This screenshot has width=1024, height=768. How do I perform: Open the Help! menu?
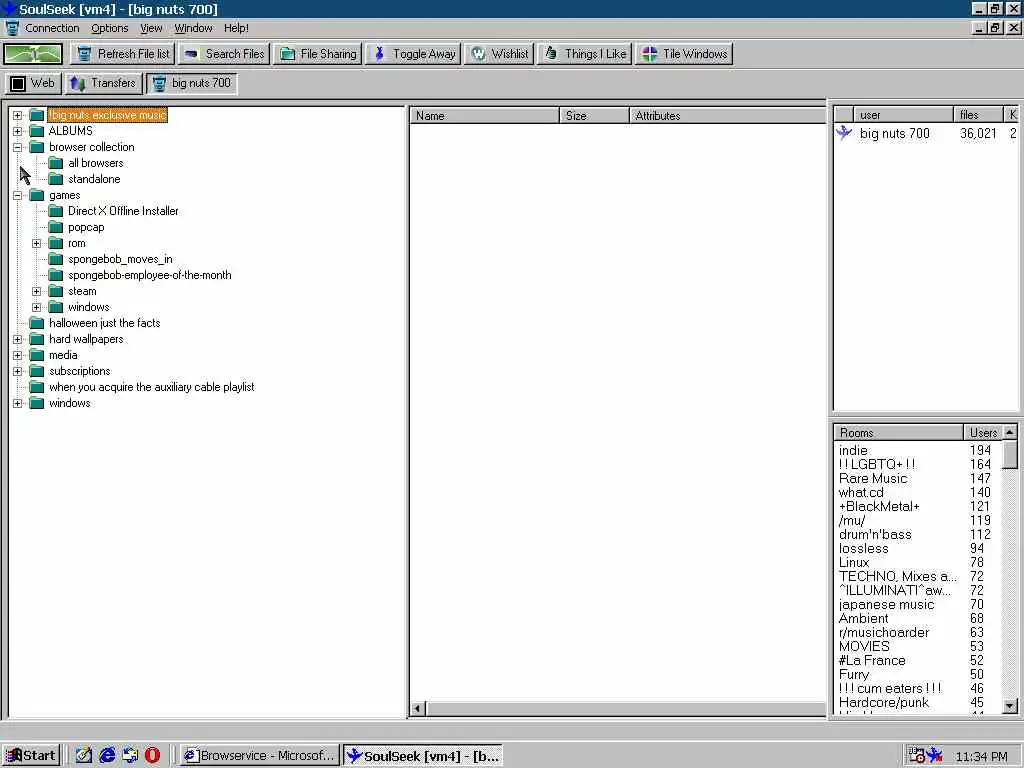[236, 28]
